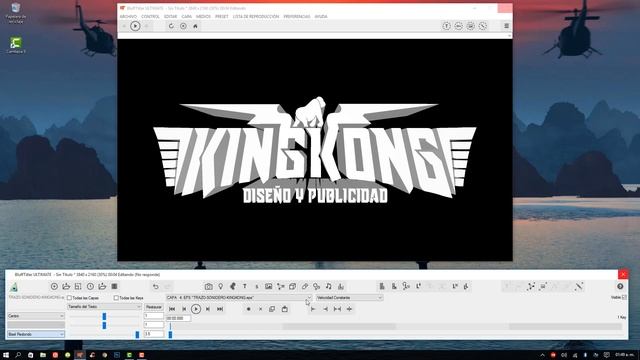This screenshot has width=640, height=360.
Task: Click the first property value field
Action: point(154,316)
